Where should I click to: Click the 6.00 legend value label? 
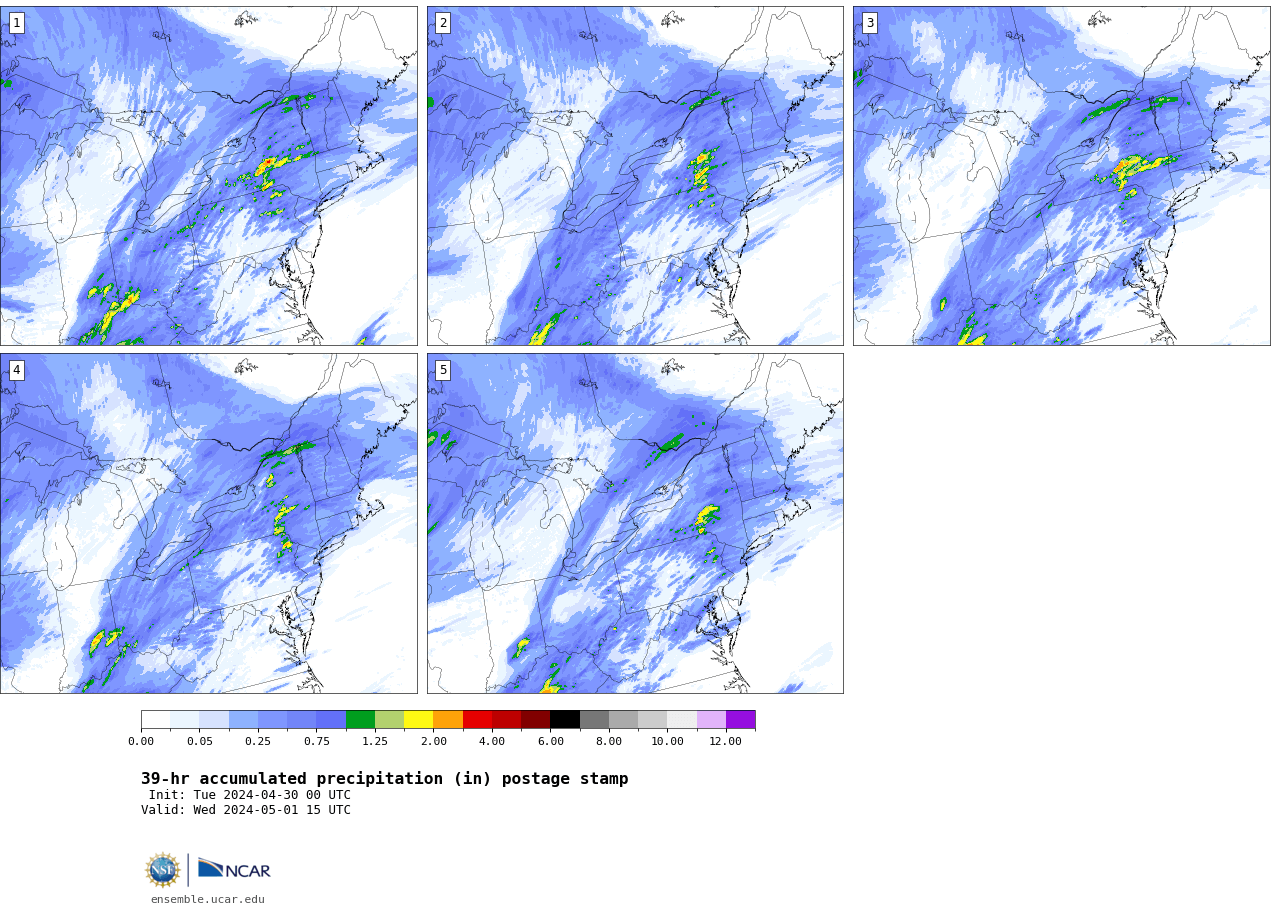550,742
